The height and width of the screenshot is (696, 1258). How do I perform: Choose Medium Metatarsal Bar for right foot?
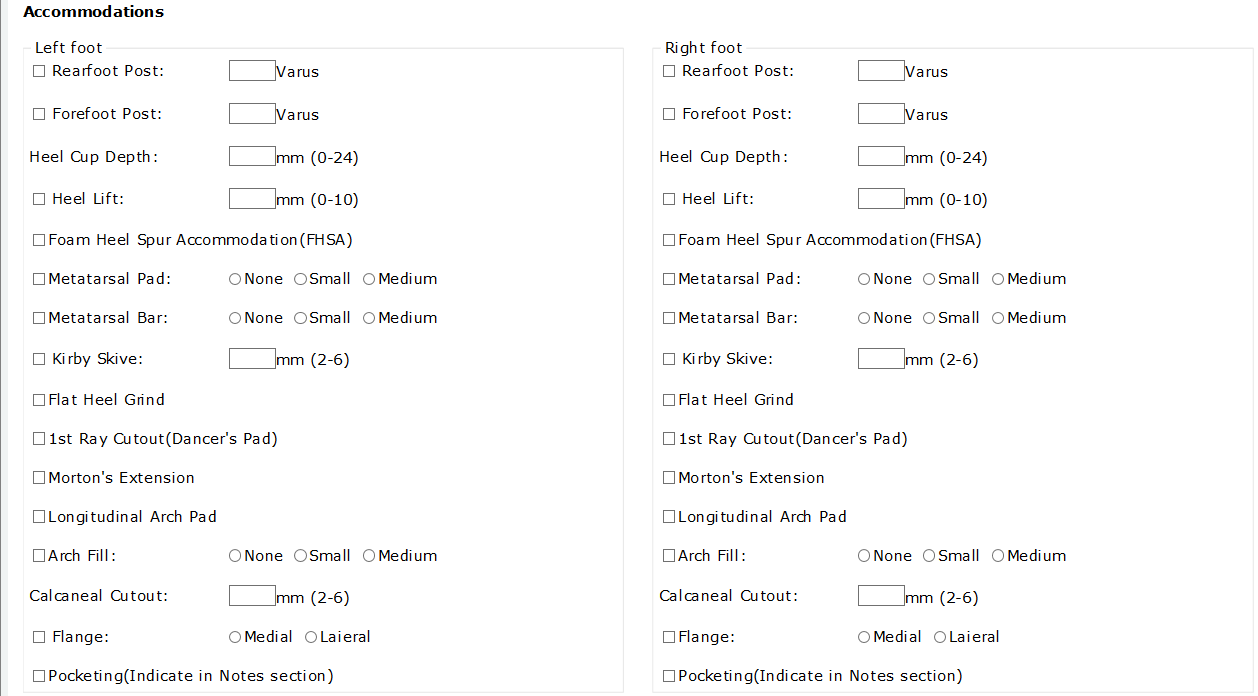(998, 318)
